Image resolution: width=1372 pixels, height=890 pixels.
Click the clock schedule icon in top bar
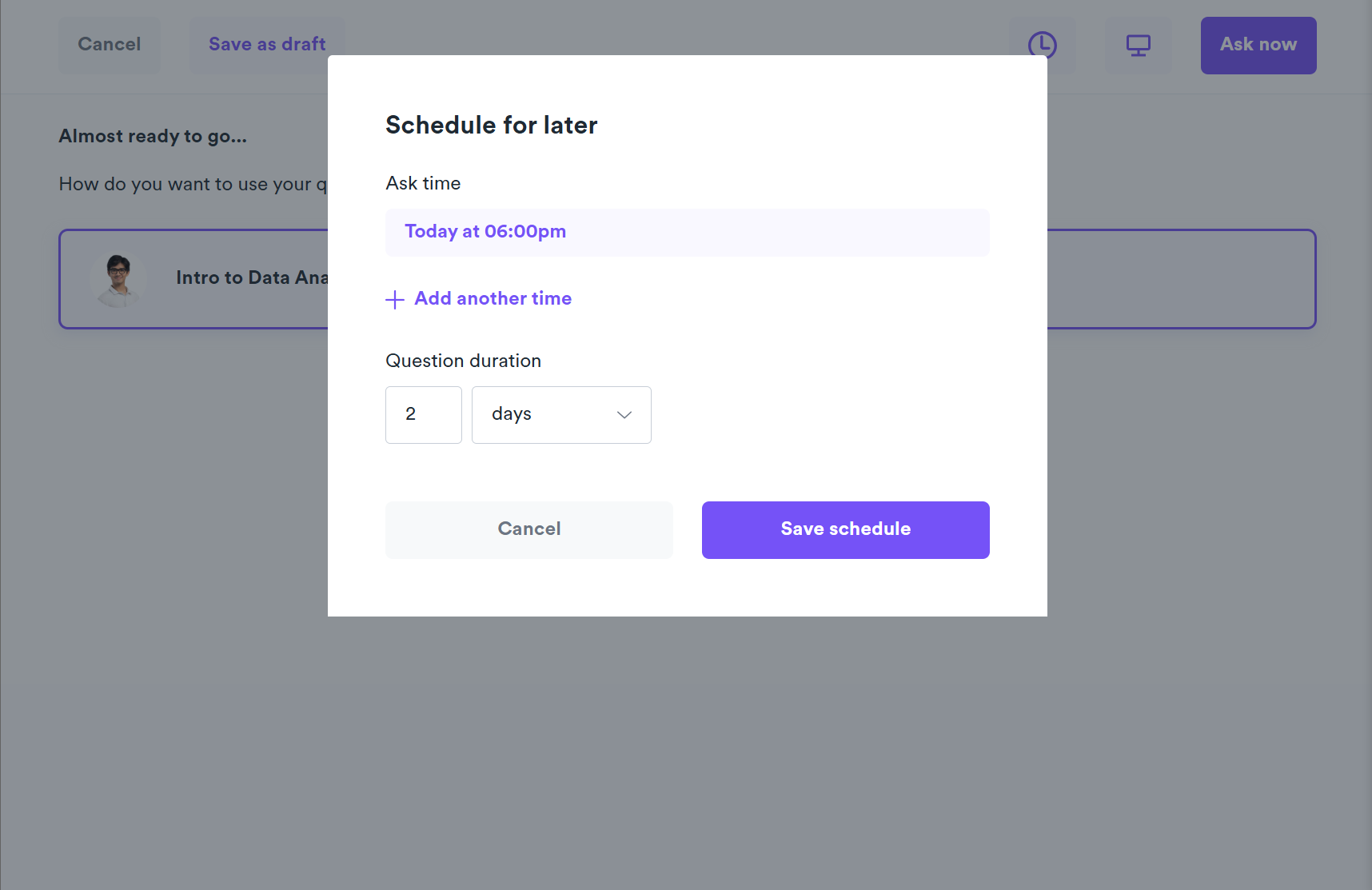click(1042, 45)
